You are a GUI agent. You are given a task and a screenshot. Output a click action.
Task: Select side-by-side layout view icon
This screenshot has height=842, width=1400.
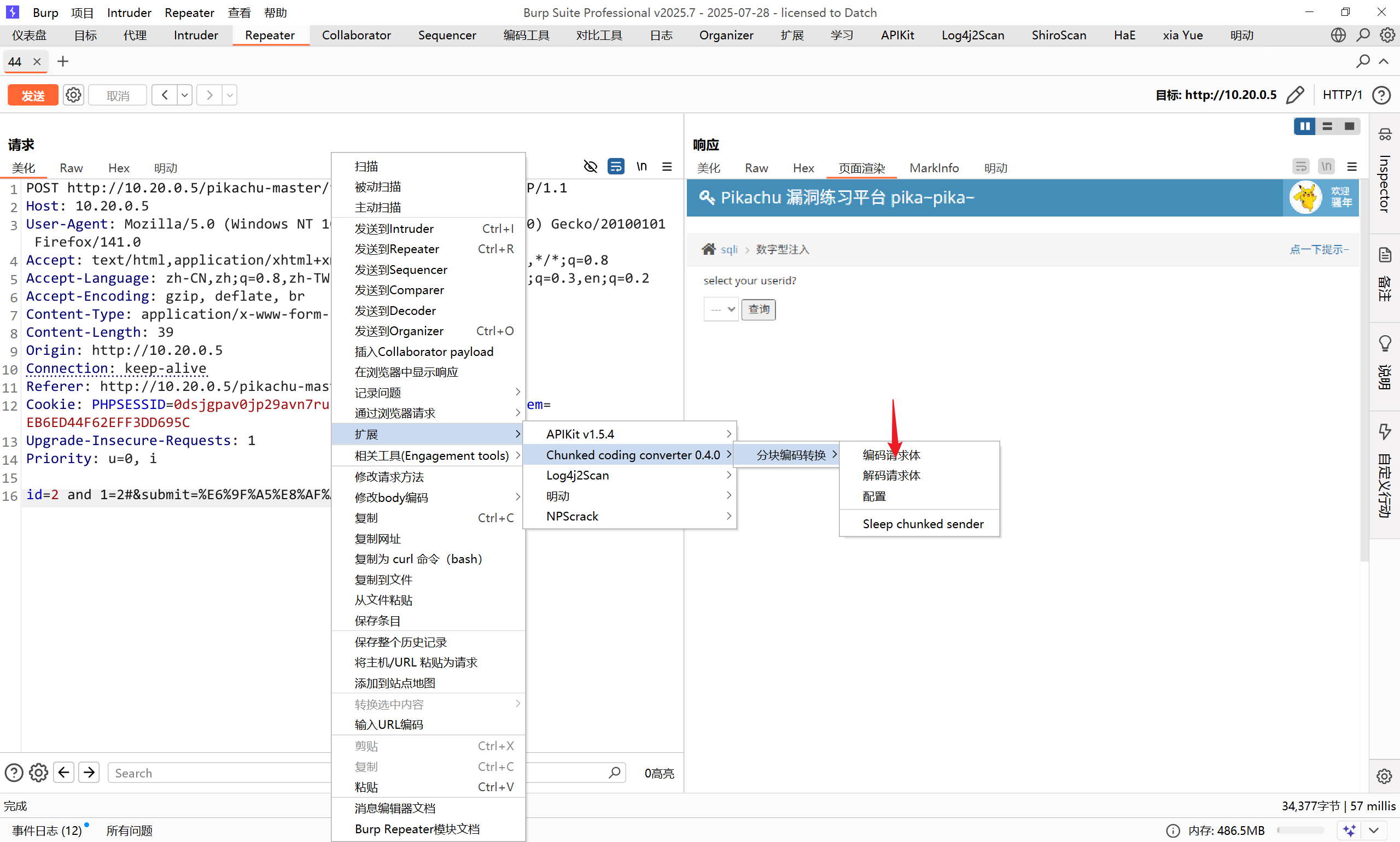[1304, 126]
